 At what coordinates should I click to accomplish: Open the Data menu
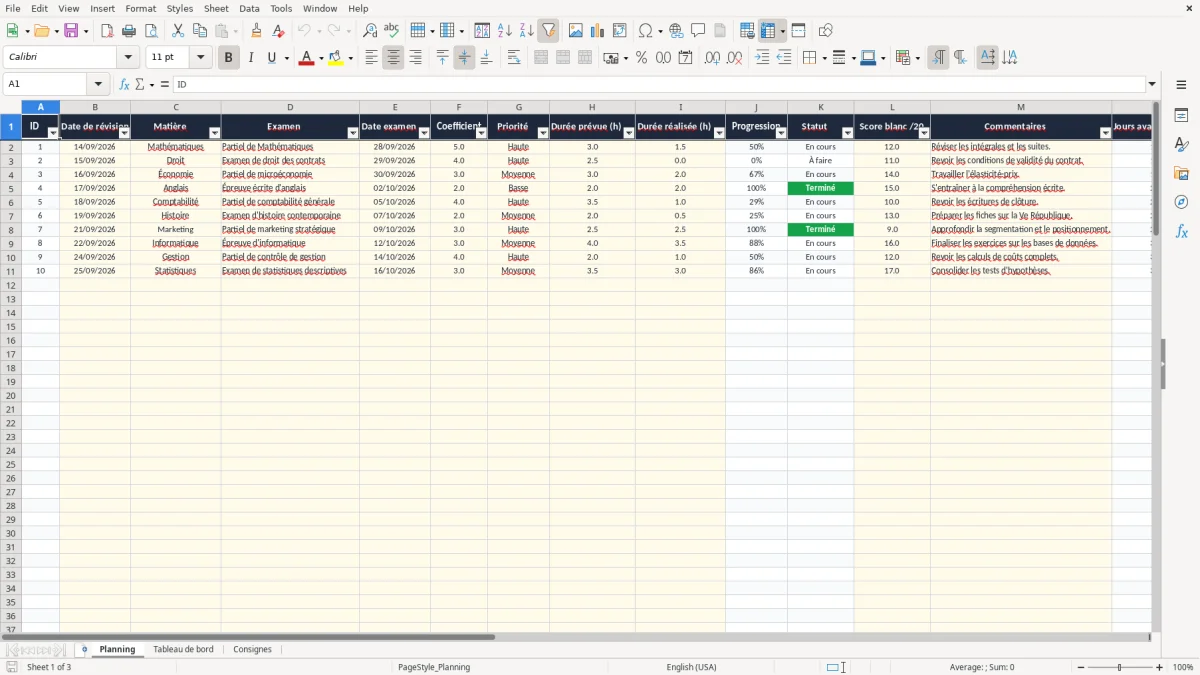[249, 8]
